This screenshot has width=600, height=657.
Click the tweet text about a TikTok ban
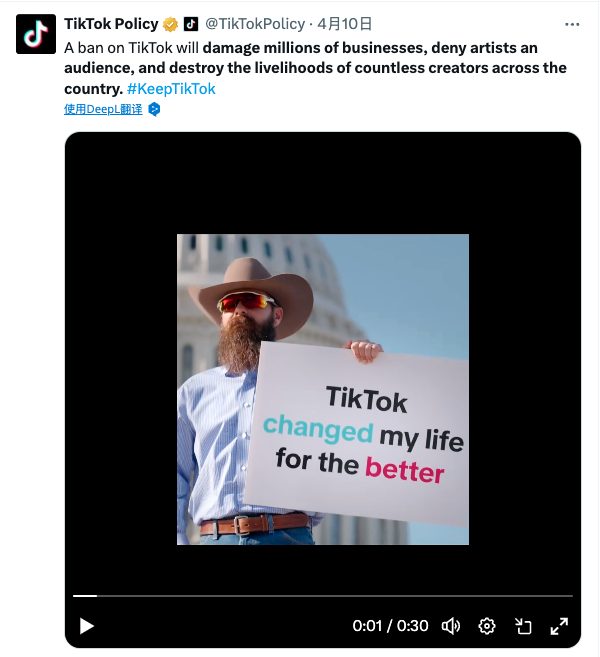315,68
